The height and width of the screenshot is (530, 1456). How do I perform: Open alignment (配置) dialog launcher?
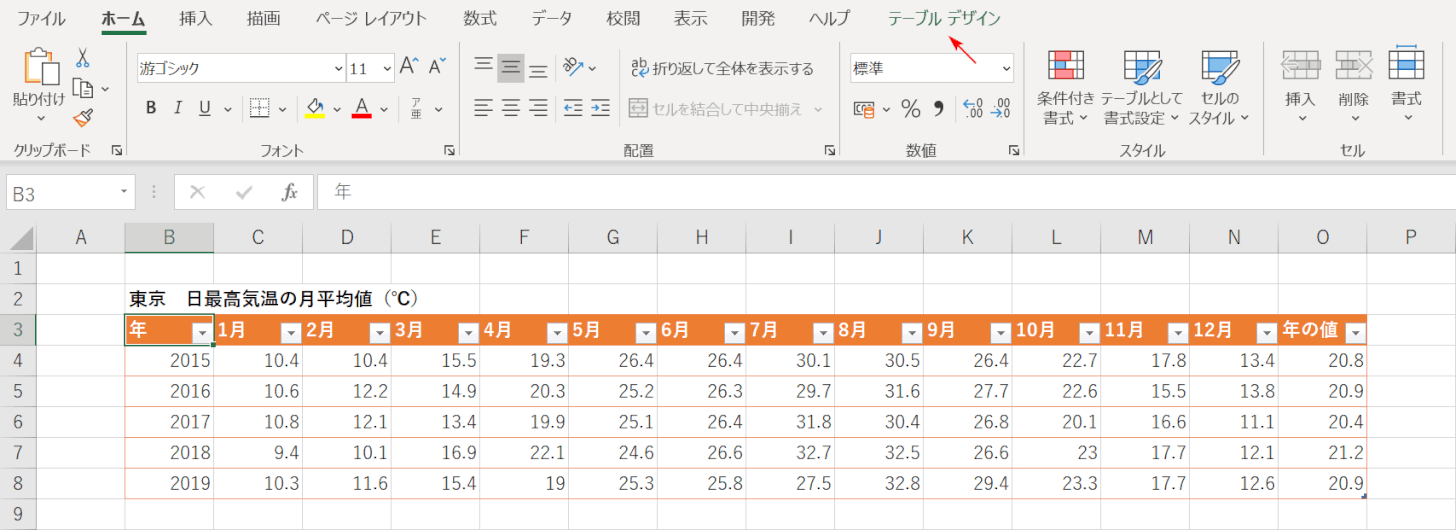click(830, 150)
